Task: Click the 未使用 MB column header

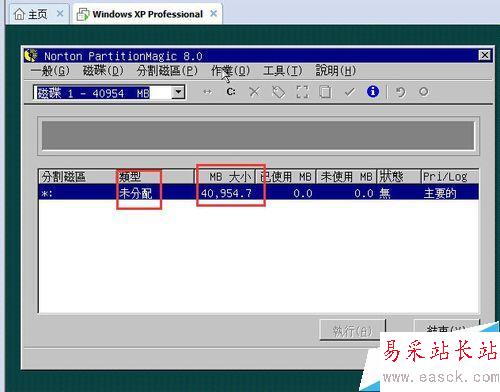Action: point(346,176)
